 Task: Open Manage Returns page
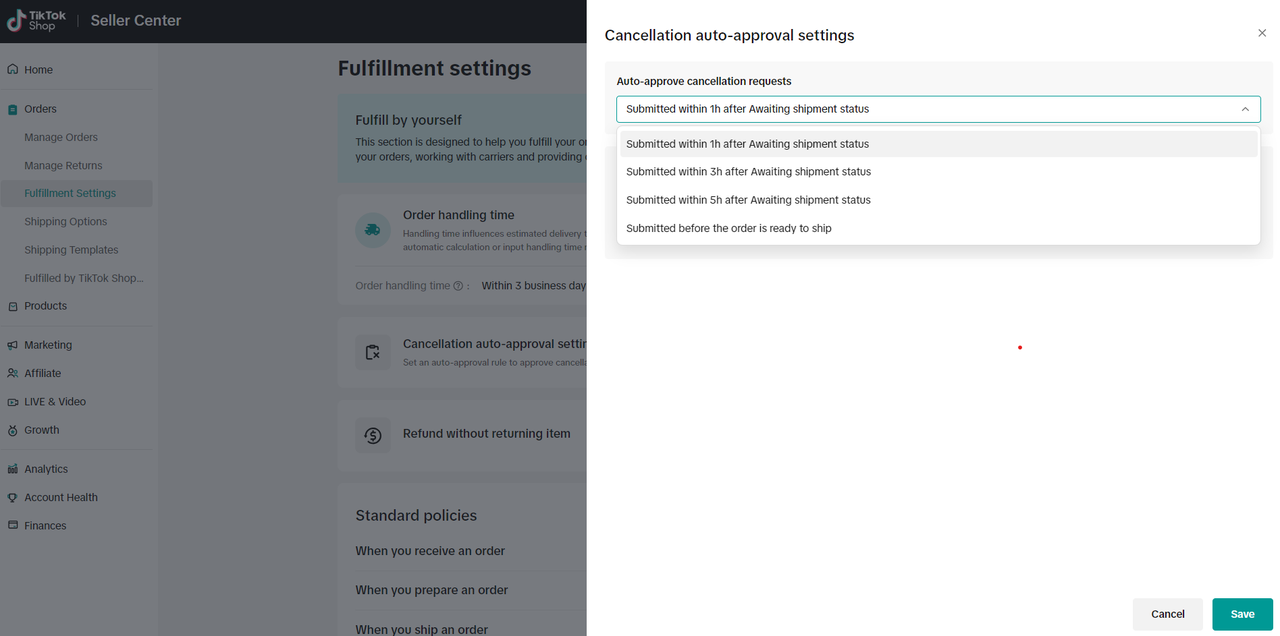coord(63,165)
